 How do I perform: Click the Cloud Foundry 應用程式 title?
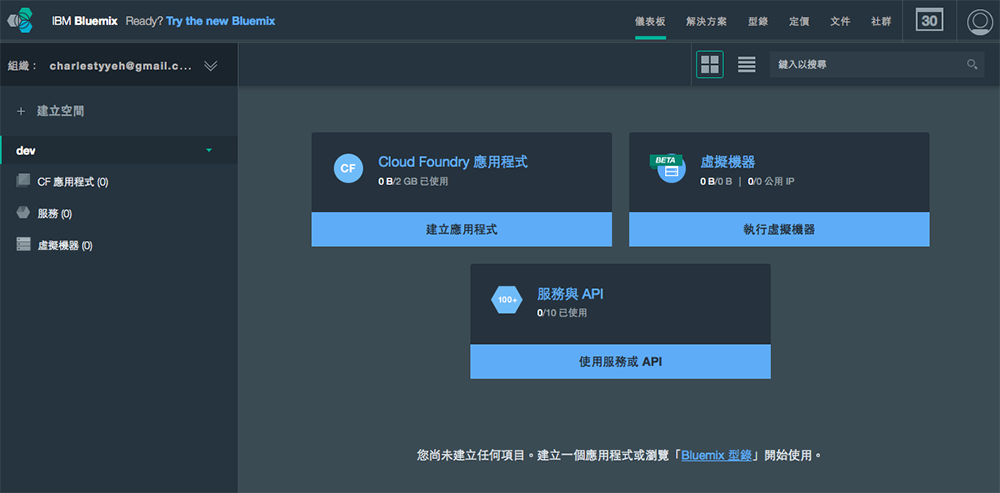coord(453,161)
